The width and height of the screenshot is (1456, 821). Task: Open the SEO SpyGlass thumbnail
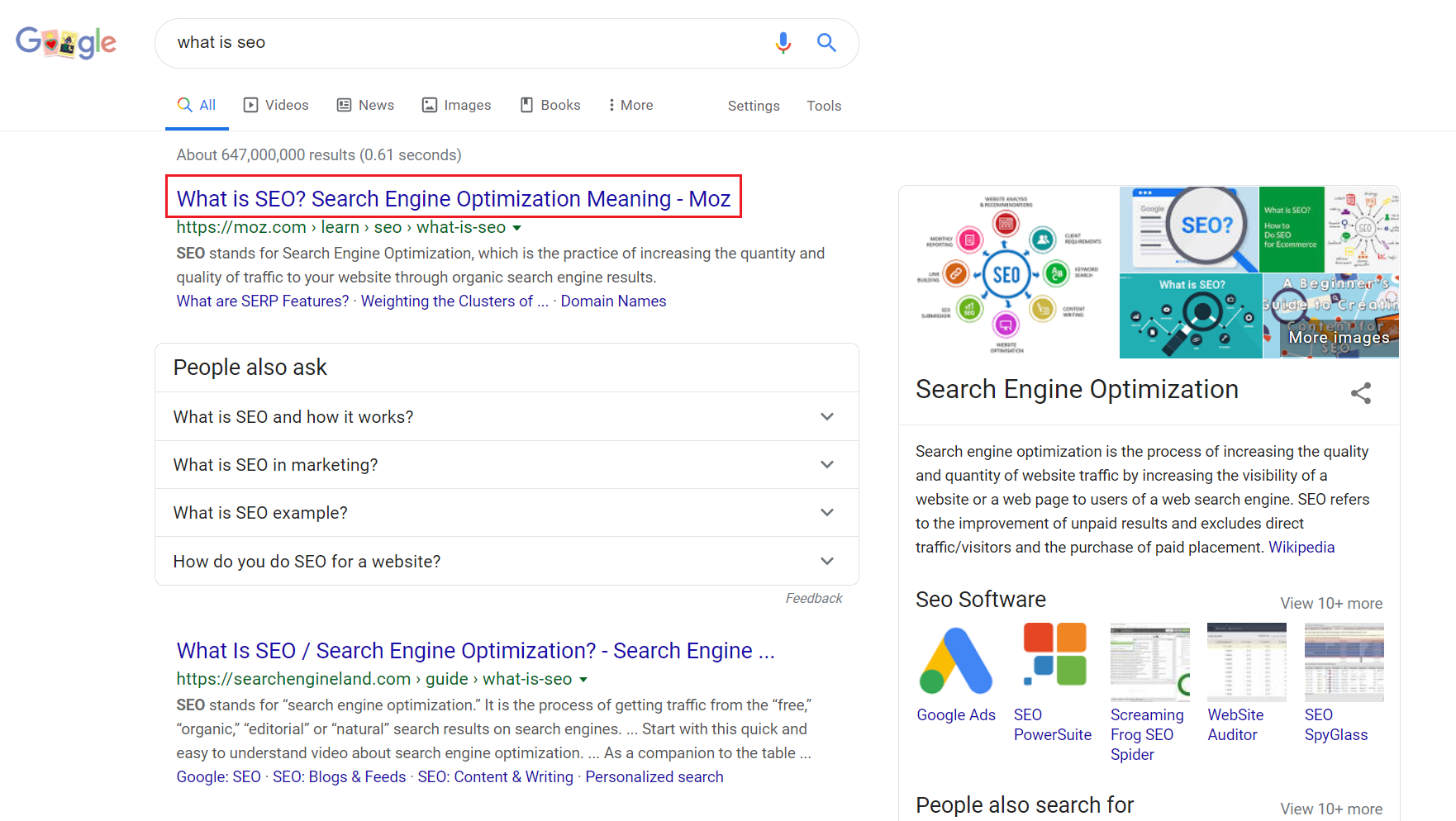coord(1344,661)
